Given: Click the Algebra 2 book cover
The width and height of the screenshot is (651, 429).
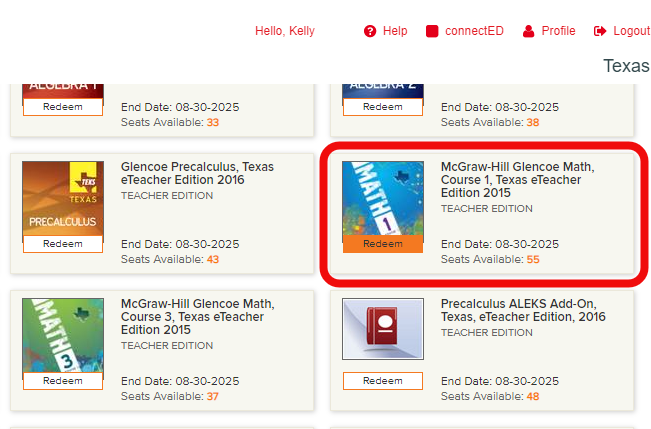Looking at the screenshot, I should point(383,91).
